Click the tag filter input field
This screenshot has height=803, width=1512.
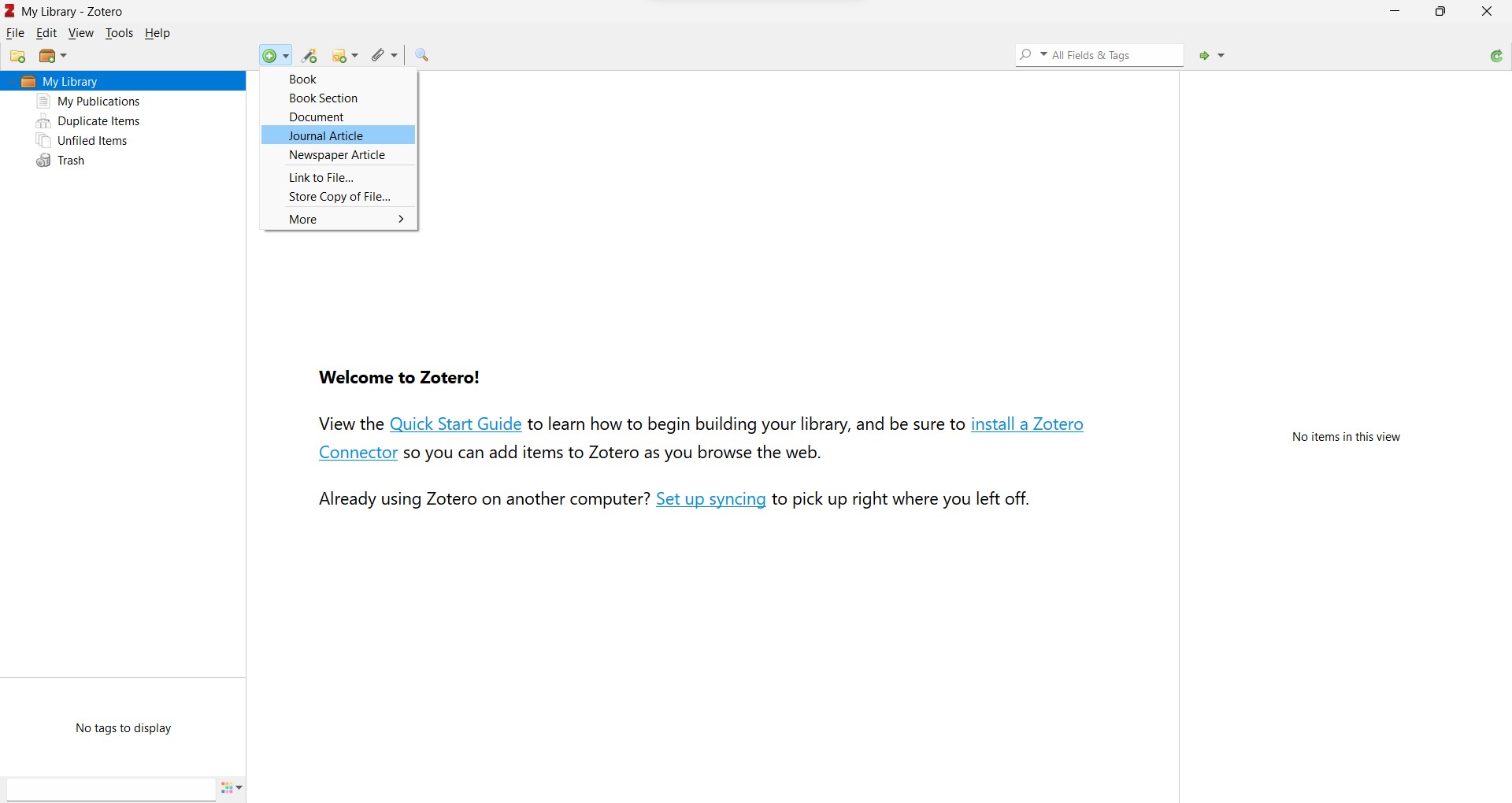click(110, 789)
